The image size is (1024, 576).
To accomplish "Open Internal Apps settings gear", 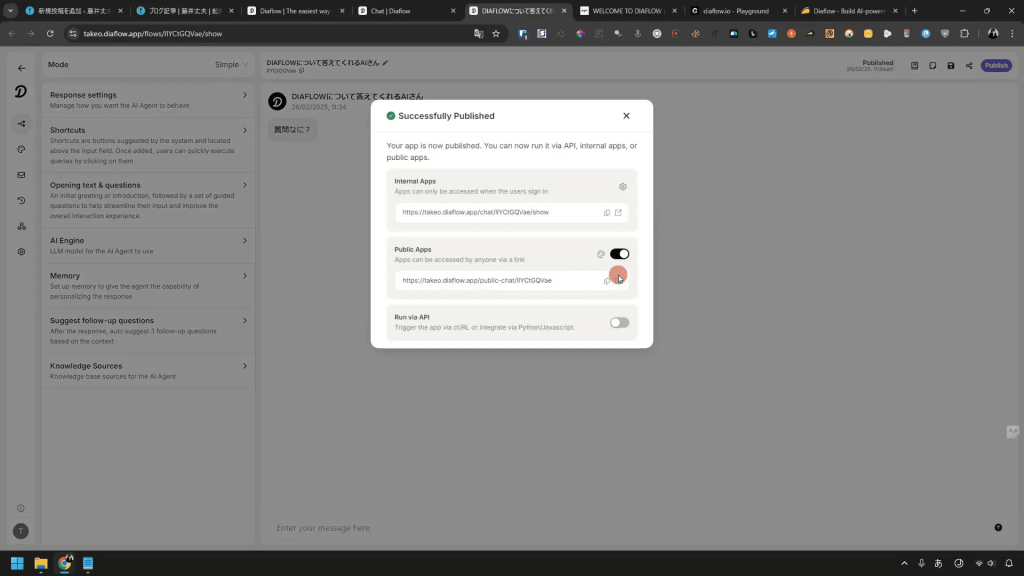I will [x=622, y=187].
